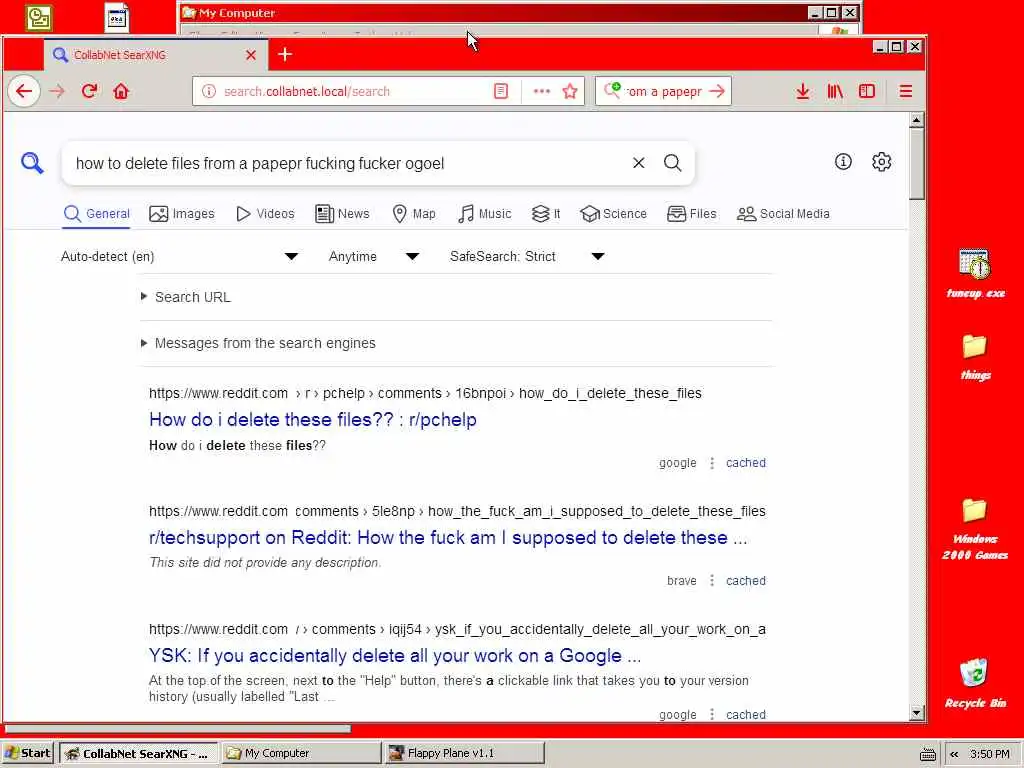Switch to the Social Media category
Viewport: 1024px width, 768px height.
(x=783, y=214)
